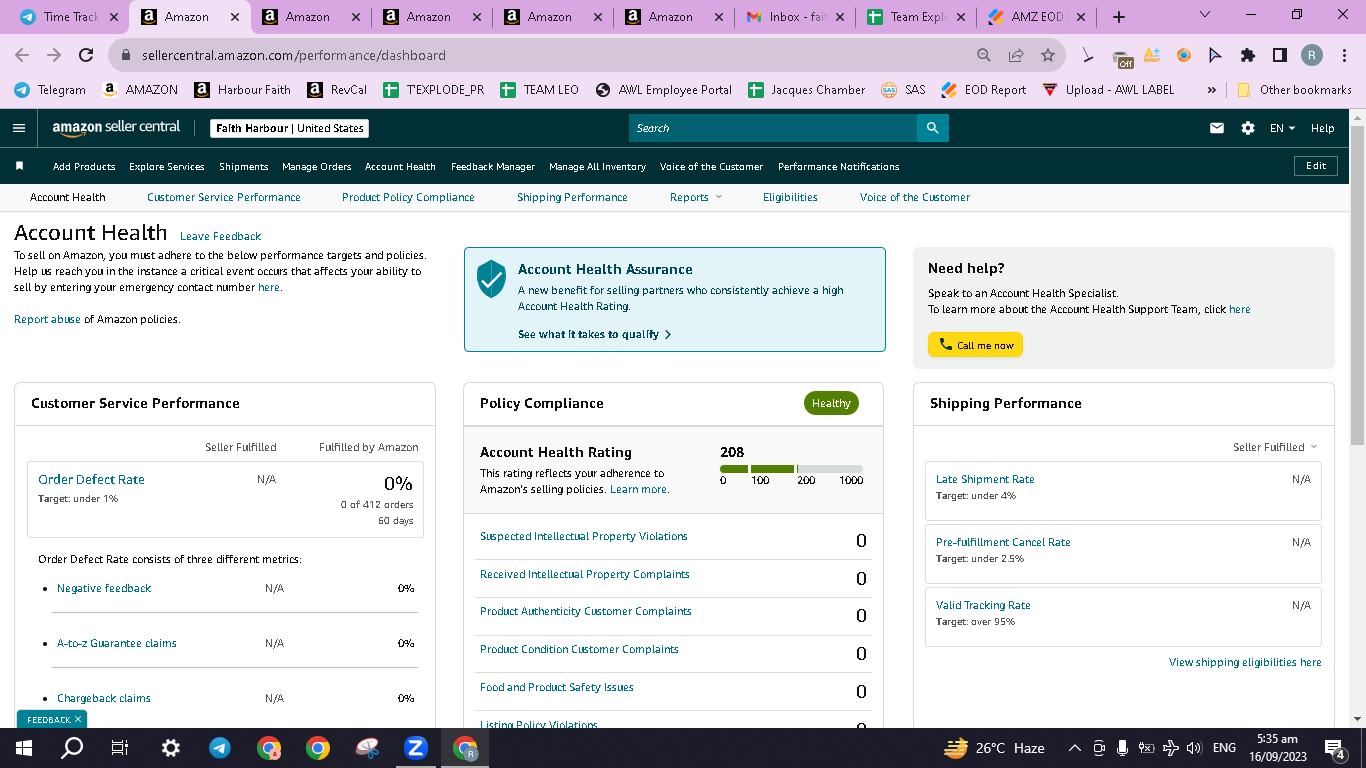Viewport: 1366px width, 768px height.
Task: Click the Amazon Seller Central logo
Action: [x=117, y=128]
